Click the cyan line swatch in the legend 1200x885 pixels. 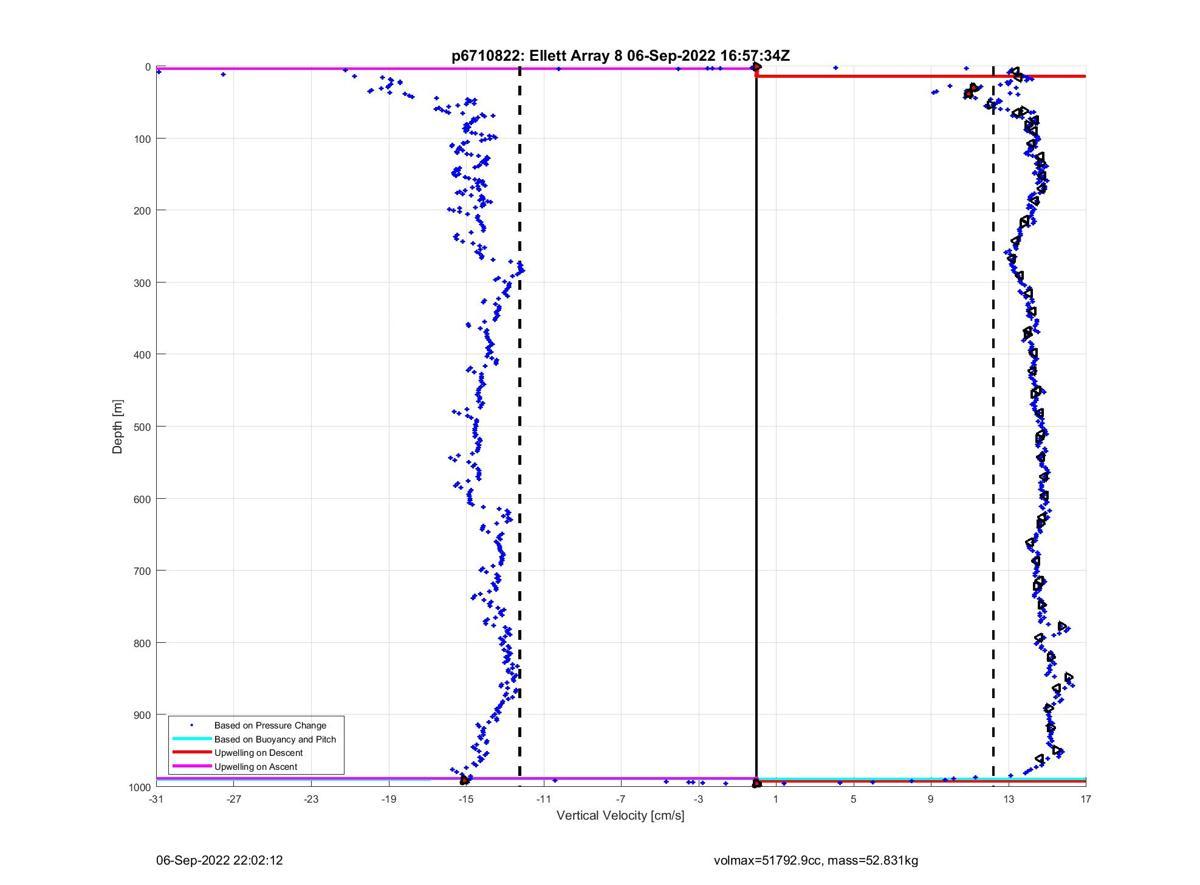192,739
